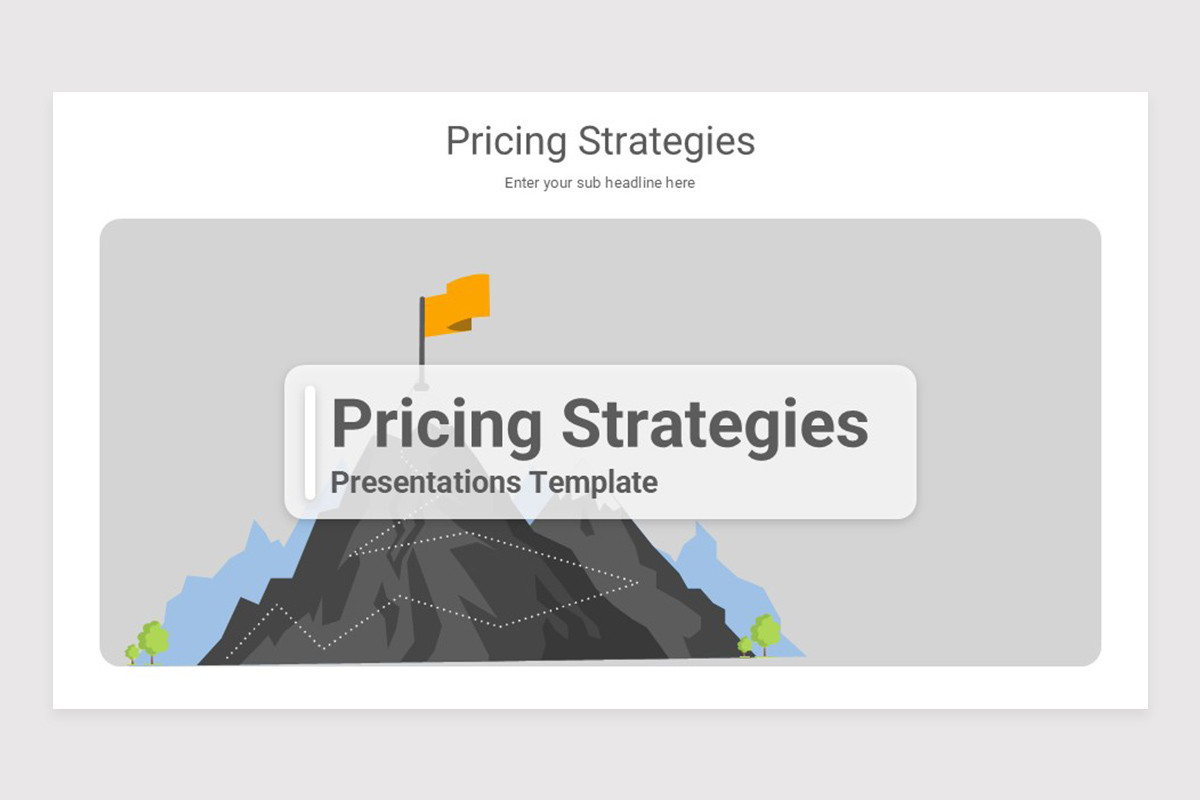1200x800 pixels.
Task: Select the white vertical accent bar
Action: click(310, 442)
